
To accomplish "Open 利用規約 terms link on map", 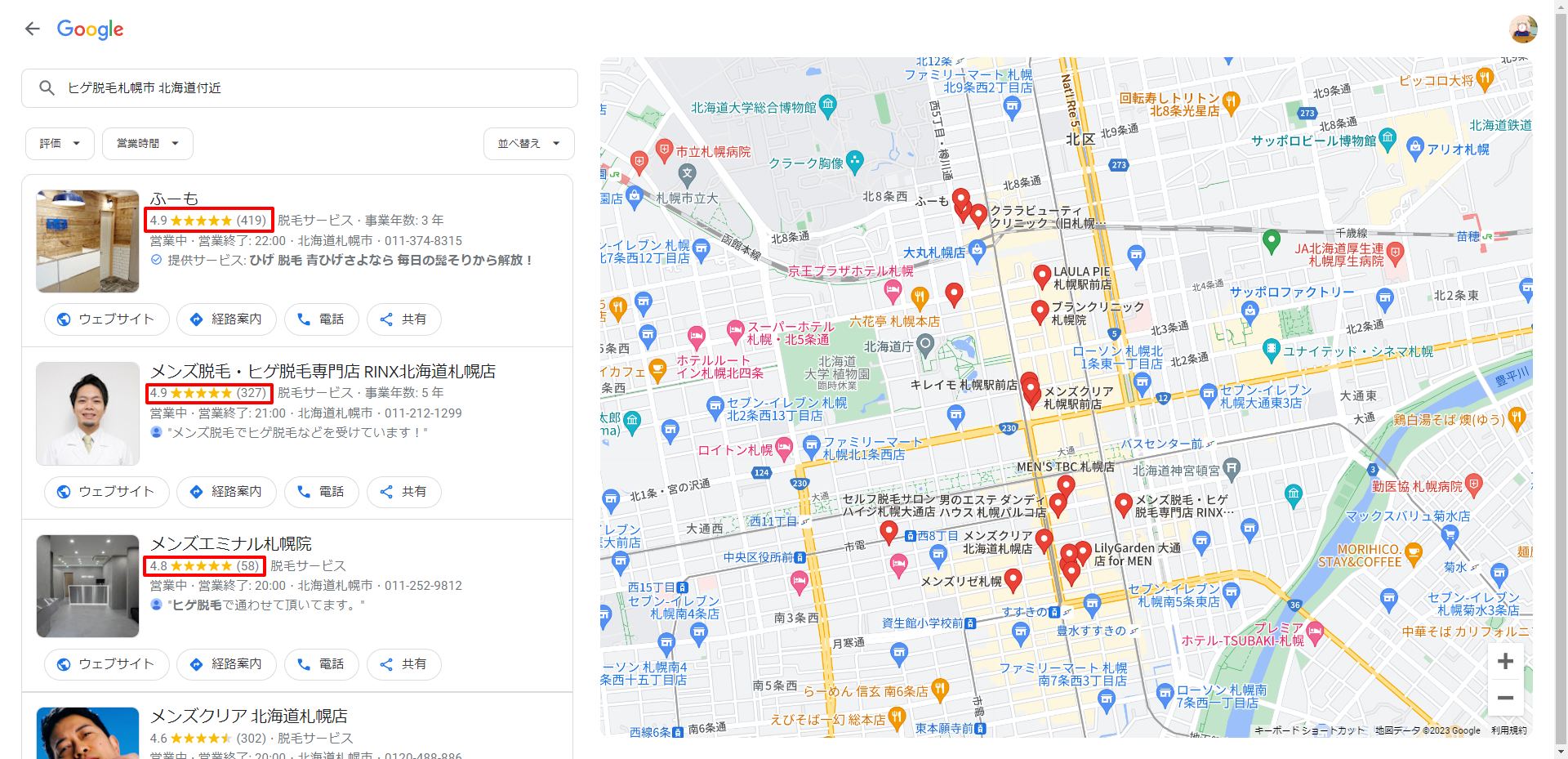I will pyautogui.click(x=1509, y=730).
